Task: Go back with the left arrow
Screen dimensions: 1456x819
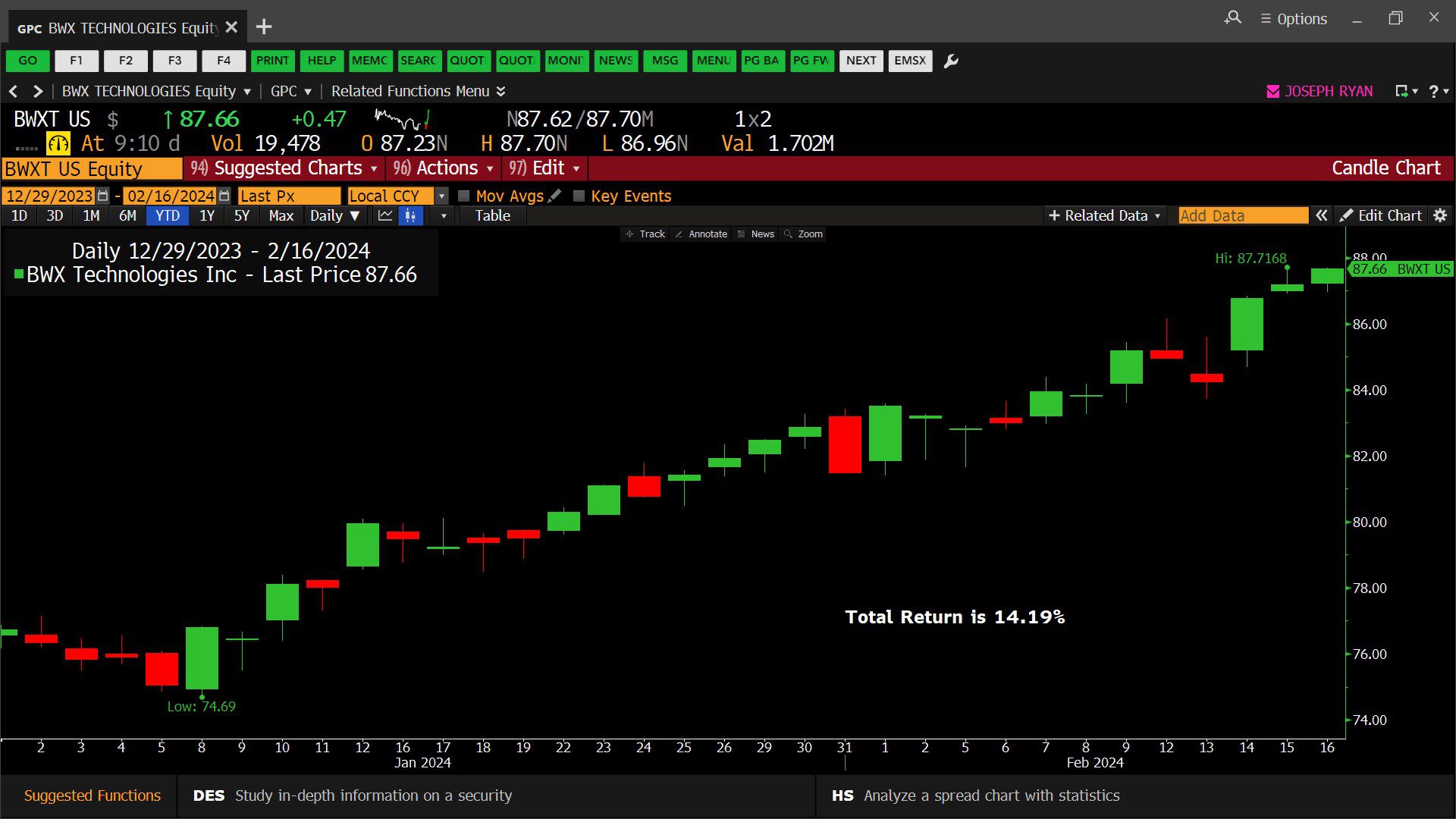Action: (13, 91)
